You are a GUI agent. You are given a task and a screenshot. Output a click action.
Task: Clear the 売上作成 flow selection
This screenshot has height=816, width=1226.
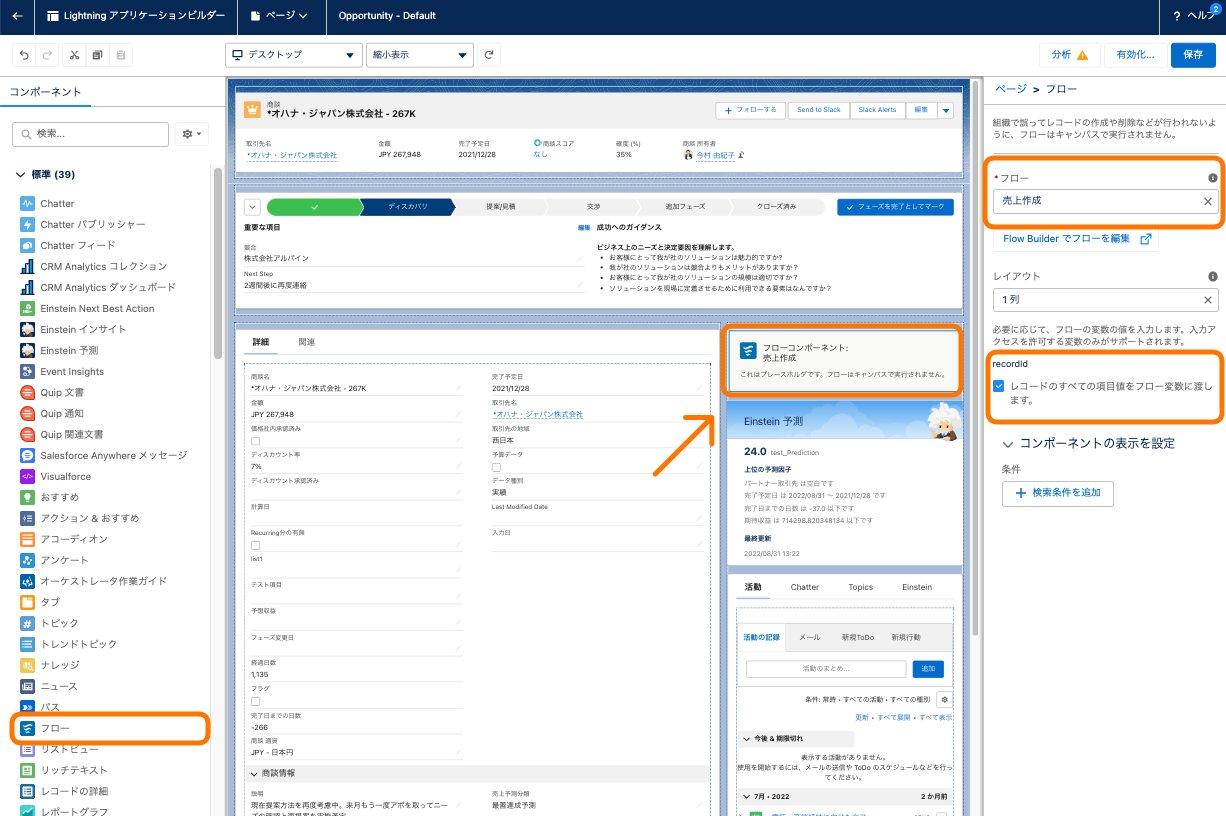(1207, 201)
